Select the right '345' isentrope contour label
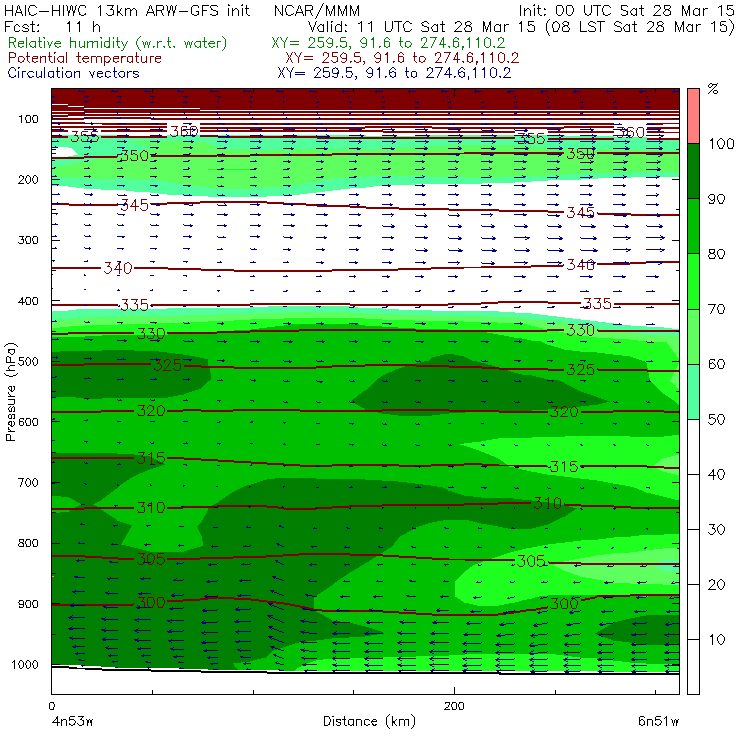The height and width of the screenshot is (740, 740). [x=580, y=213]
